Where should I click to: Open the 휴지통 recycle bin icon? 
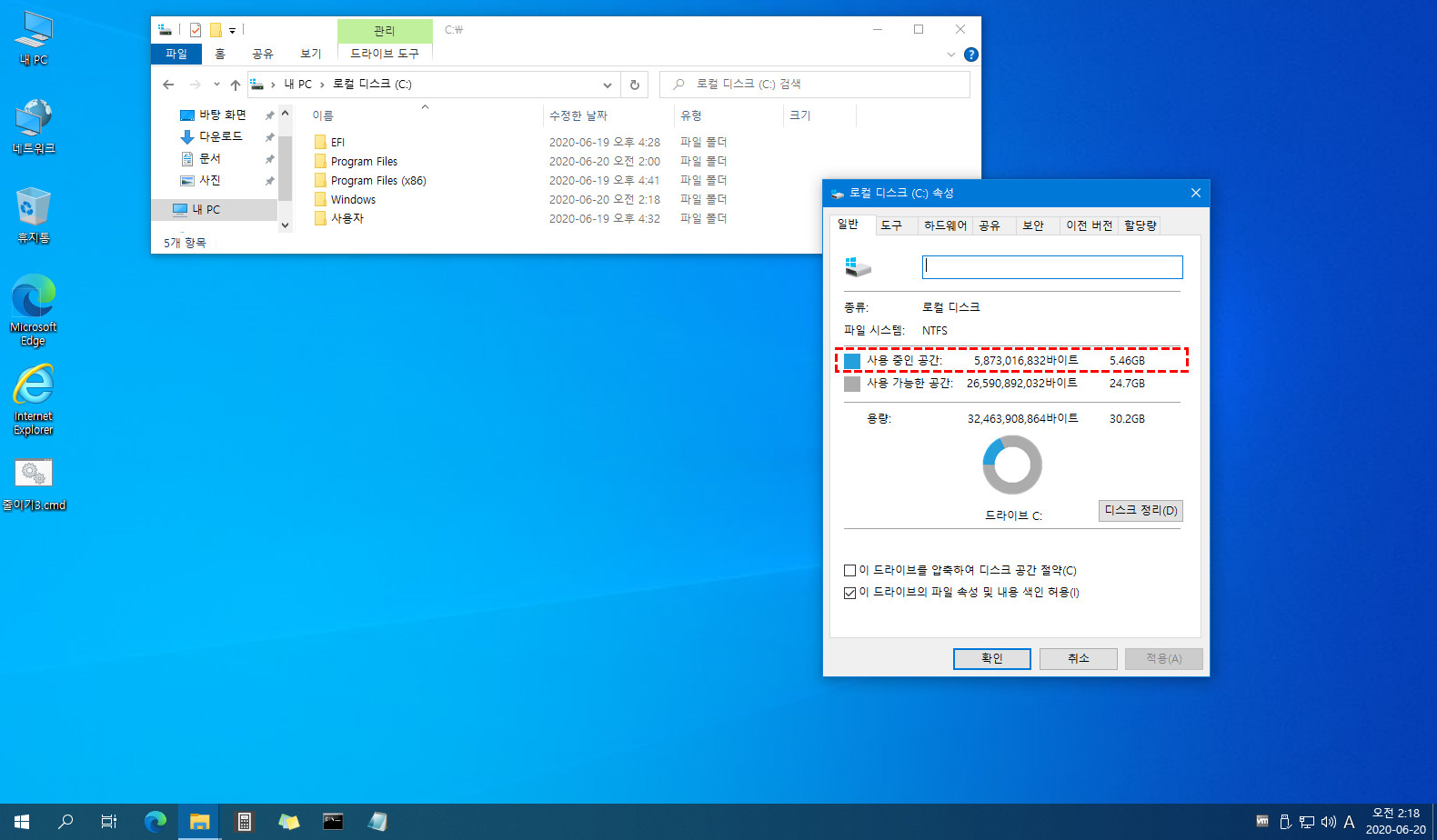click(x=34, y=215)
